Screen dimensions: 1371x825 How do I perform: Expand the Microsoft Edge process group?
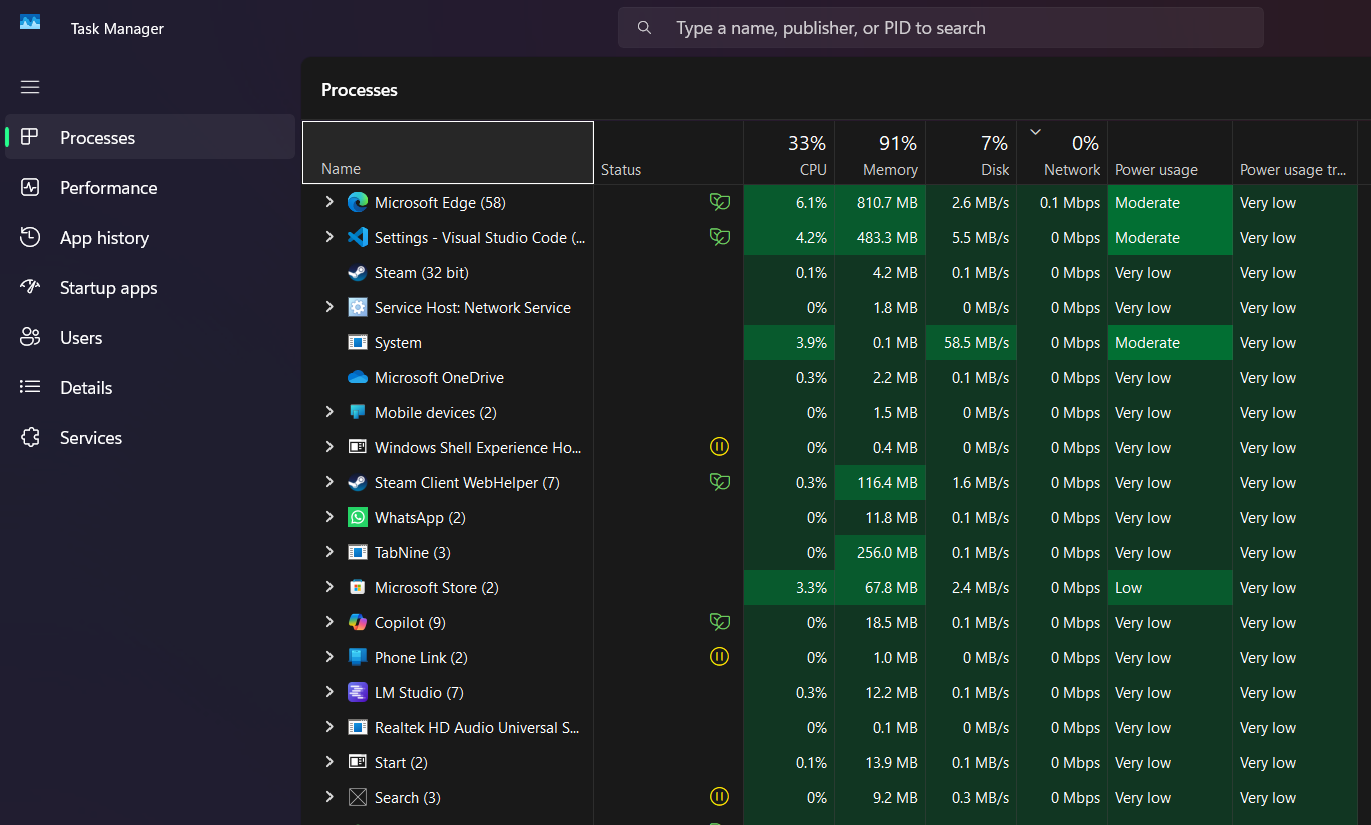(329, 202)
